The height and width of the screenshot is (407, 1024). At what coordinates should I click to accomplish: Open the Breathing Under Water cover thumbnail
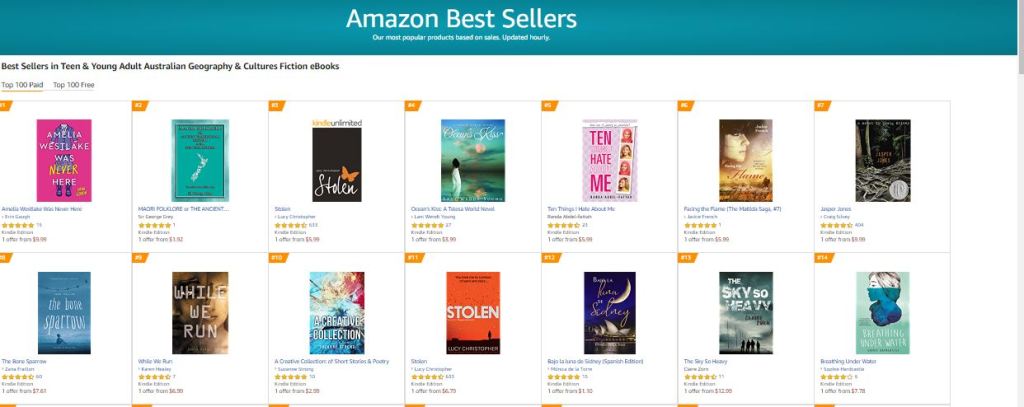point(881,313)
